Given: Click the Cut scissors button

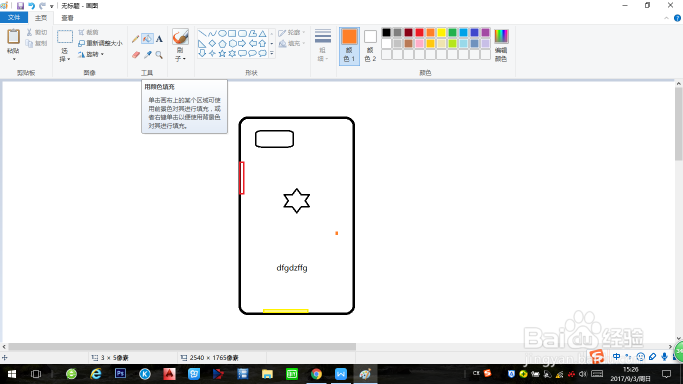Looking at the screenshot, I should [37, 32].
